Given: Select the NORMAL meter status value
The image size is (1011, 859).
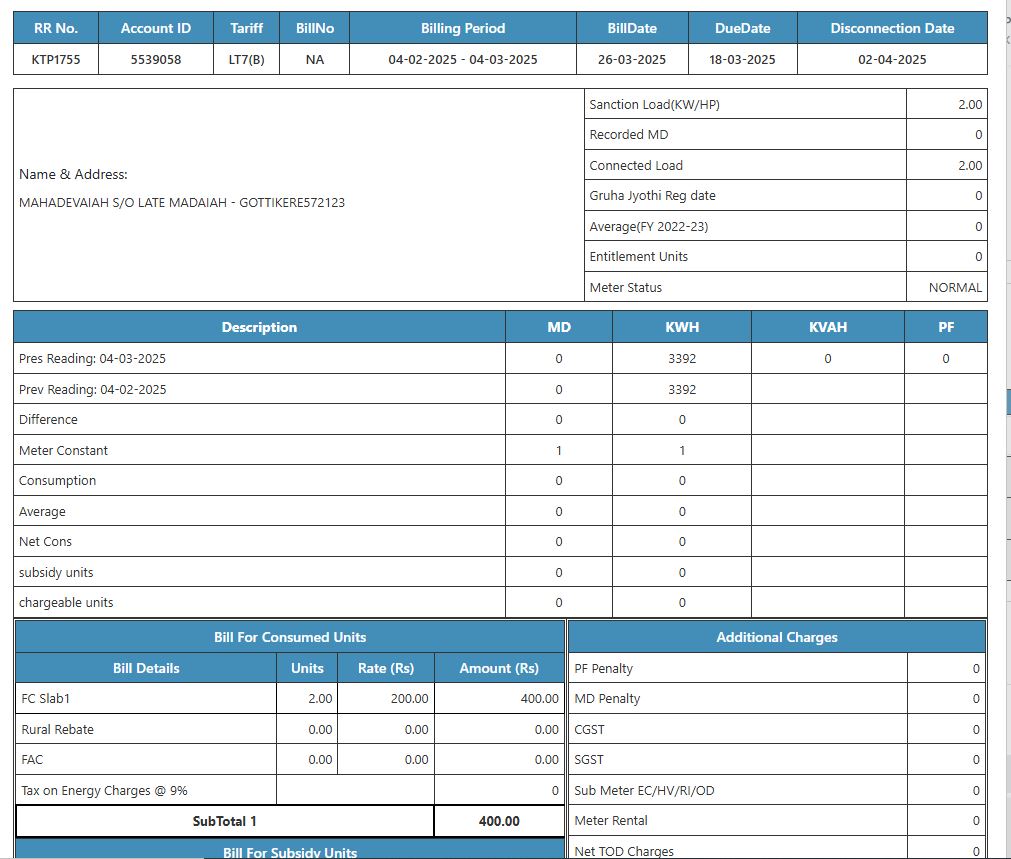Looking at the screenshot, I should click(x=956, y=288).
